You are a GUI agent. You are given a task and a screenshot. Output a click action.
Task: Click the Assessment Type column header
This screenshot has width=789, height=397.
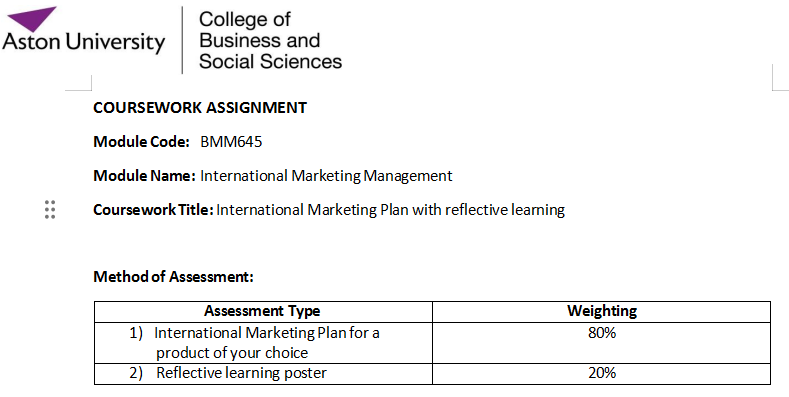click(263, 311)
